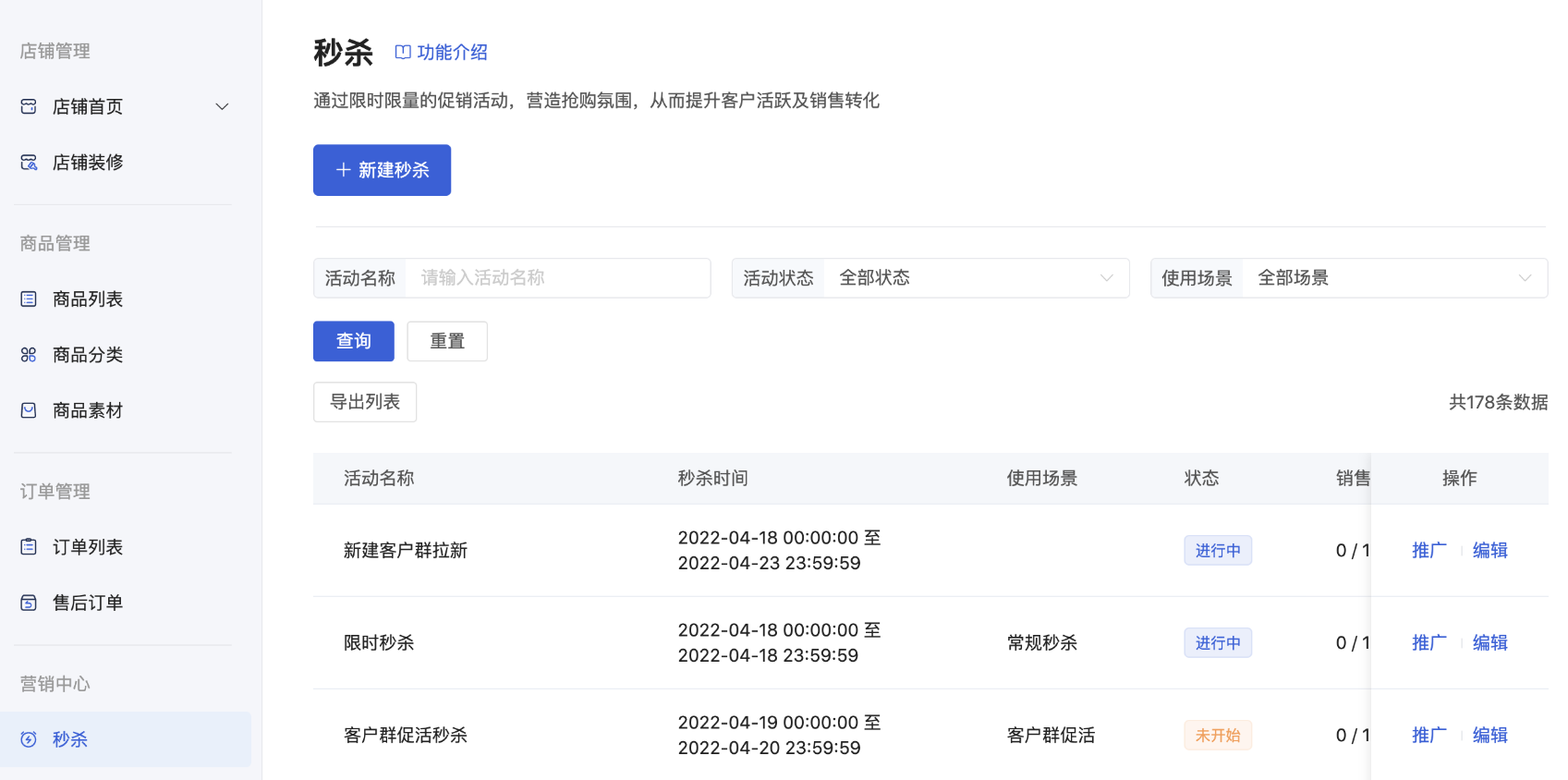Click the 秒杀 clock icon in sidebar
The height and width of the screenshot is (780, 1568).
click(x=29, y=739)
